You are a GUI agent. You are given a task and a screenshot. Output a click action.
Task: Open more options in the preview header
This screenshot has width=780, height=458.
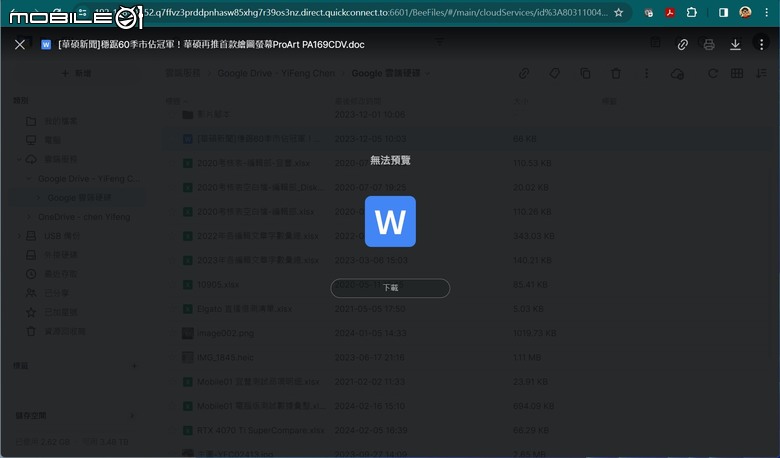761,44
